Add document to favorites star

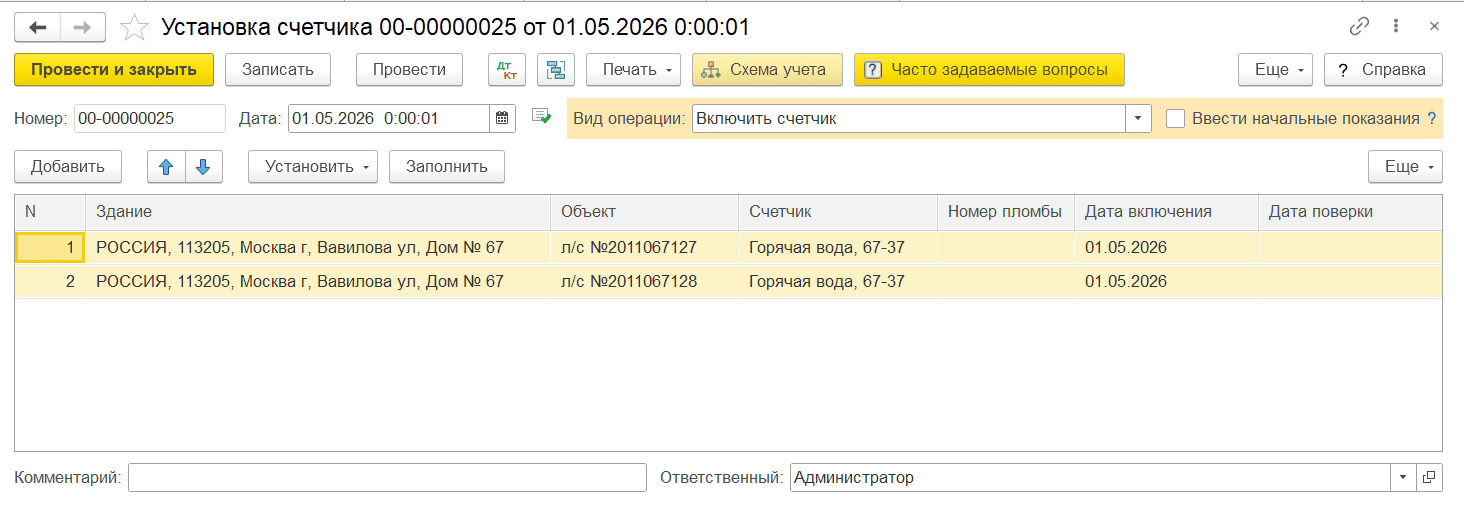(x=134, y=27)
